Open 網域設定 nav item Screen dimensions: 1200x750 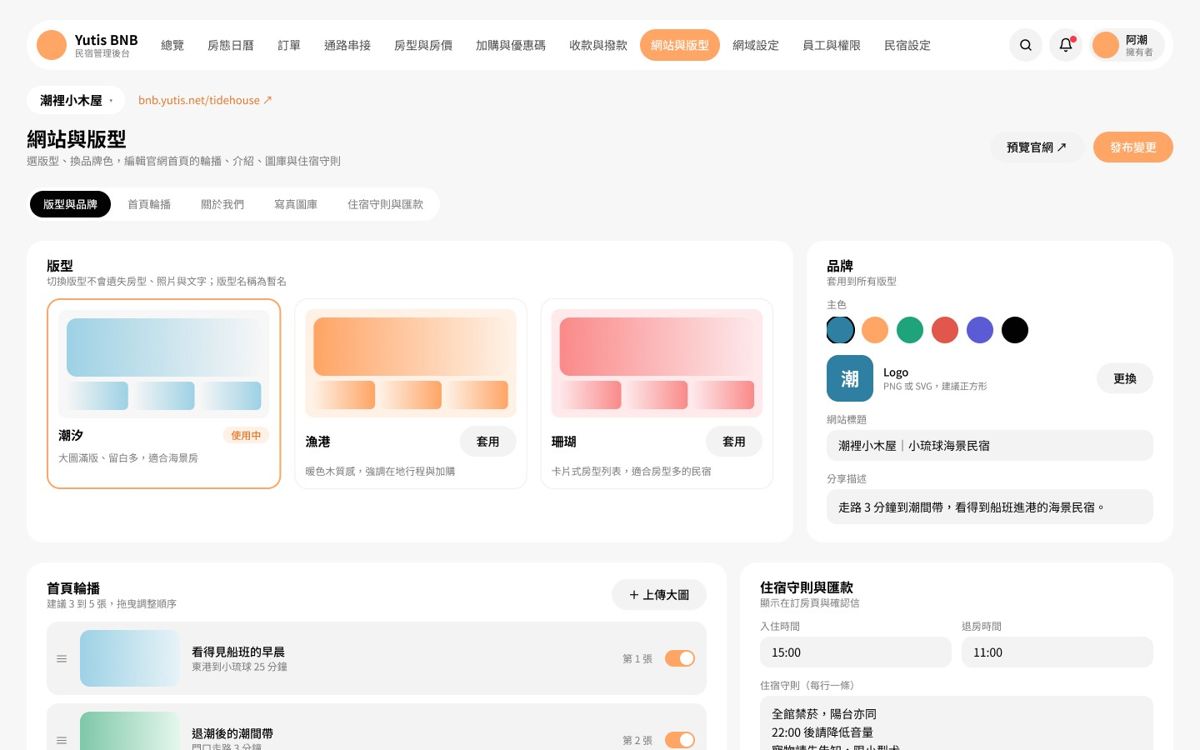point(756,45)
